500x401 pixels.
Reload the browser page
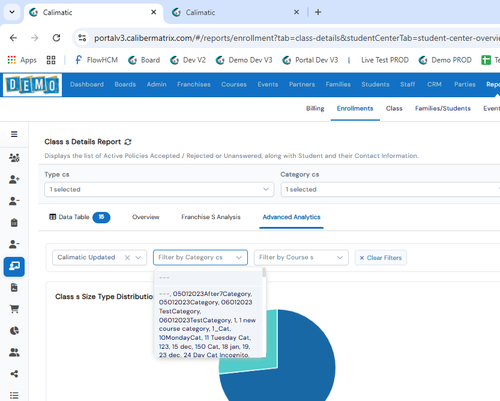coord(56,38)
